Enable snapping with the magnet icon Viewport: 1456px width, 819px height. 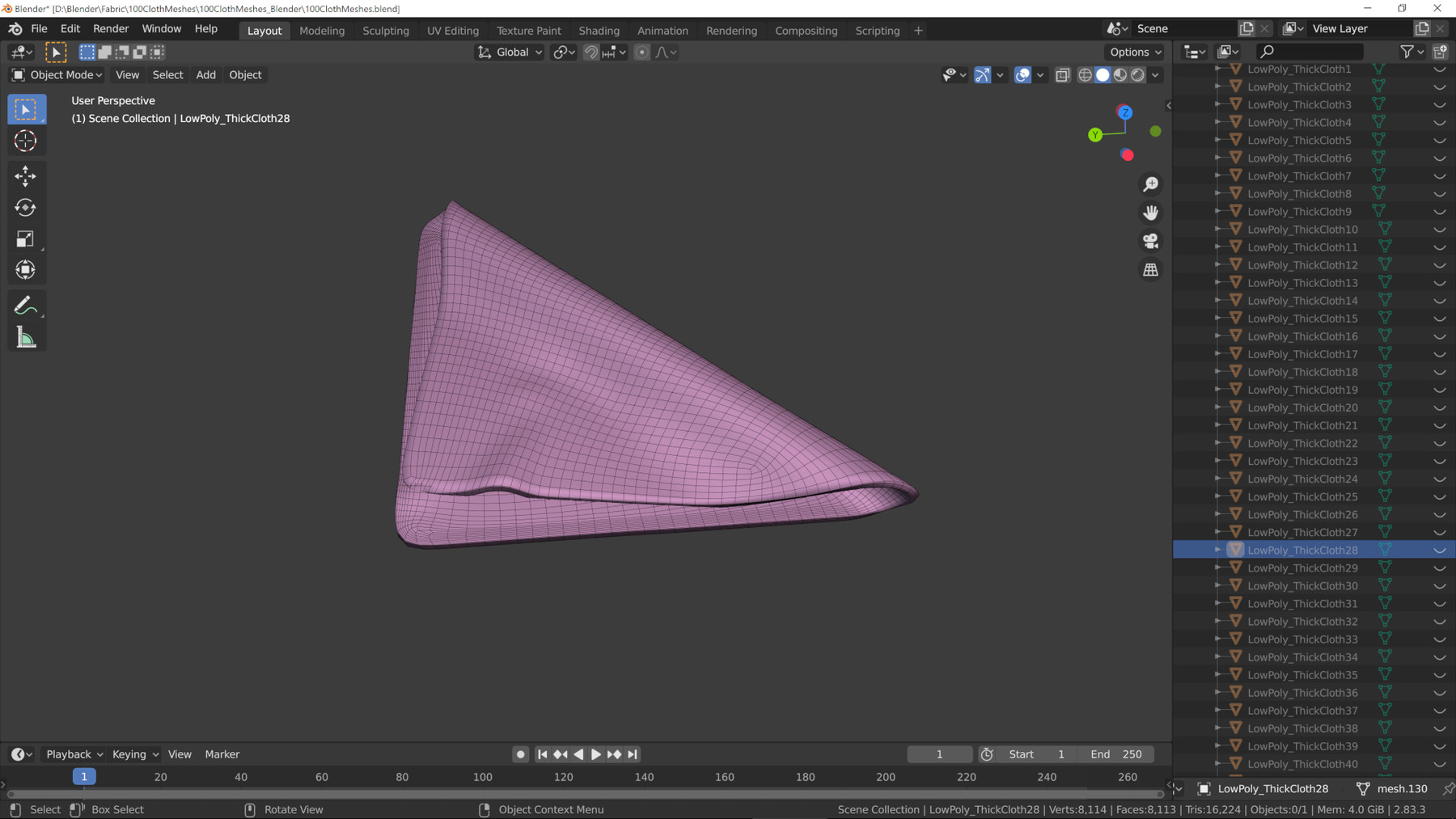coord(591,53)
